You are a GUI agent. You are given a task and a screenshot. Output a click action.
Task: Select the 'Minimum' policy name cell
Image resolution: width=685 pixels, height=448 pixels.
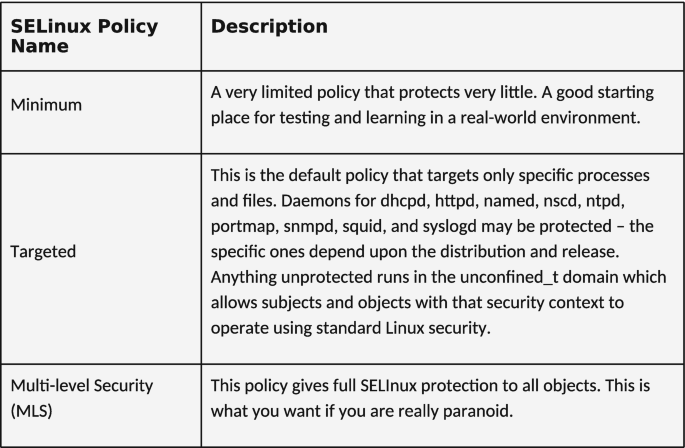point(46,105)
